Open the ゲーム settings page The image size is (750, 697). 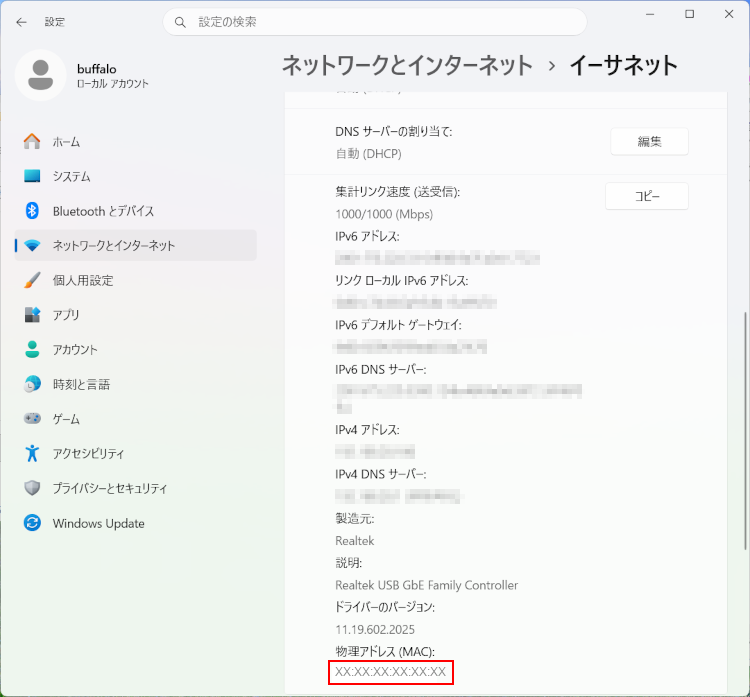pos(136,419)
